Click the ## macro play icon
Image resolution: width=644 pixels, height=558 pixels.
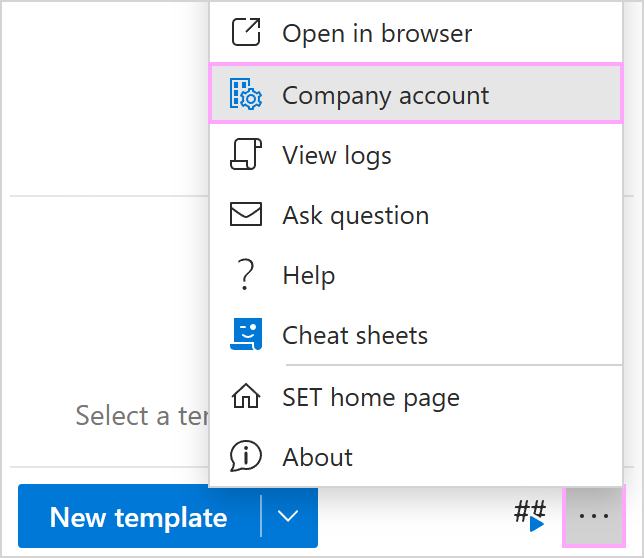click(x=530, y=516)
